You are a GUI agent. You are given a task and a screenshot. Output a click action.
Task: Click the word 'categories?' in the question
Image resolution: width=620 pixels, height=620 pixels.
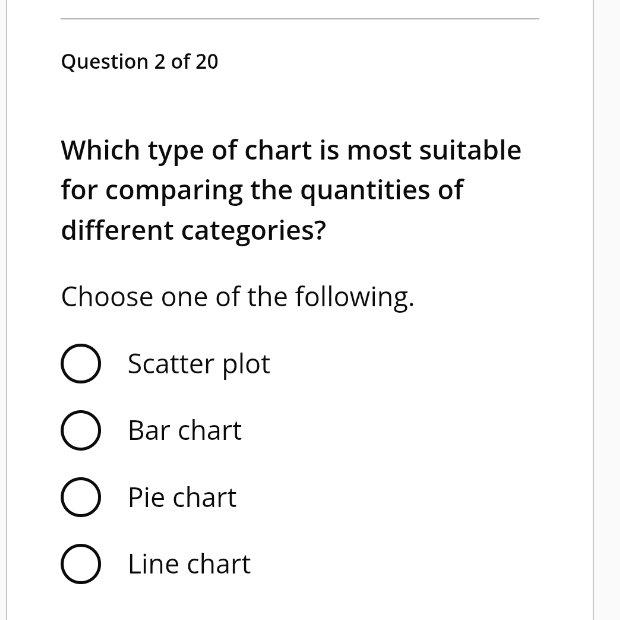coord(253,231)
